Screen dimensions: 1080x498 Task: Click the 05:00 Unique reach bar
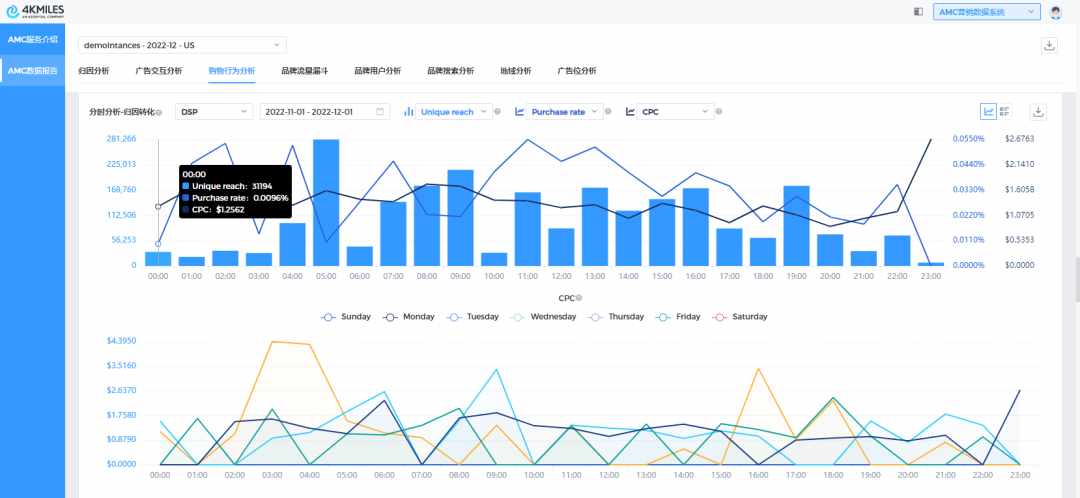[326, 203]
